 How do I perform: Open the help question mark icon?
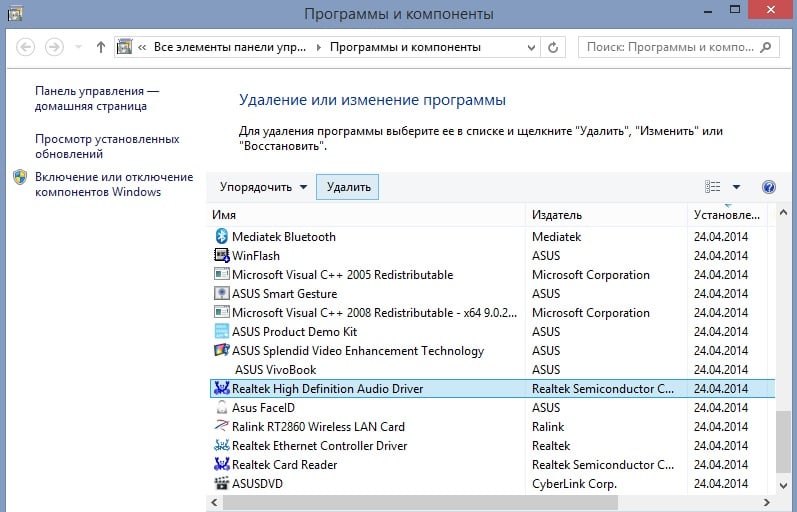[x=769, y=187]
